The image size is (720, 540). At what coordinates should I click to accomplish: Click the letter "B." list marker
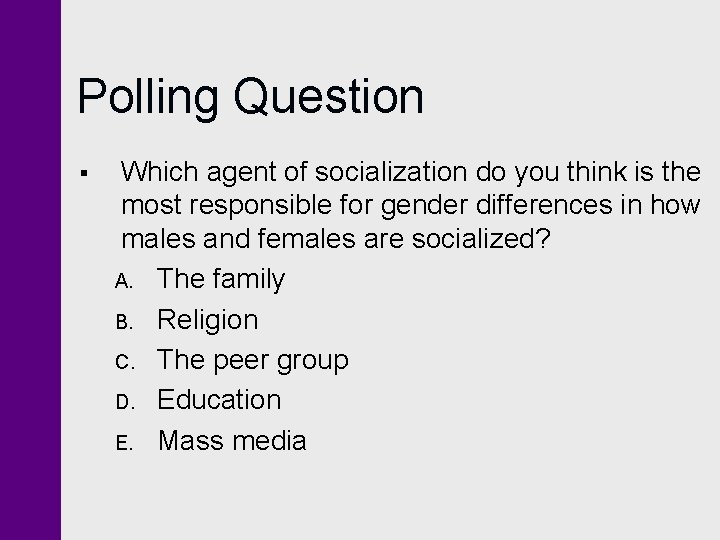pyautogui.click(x=124, y=322)
